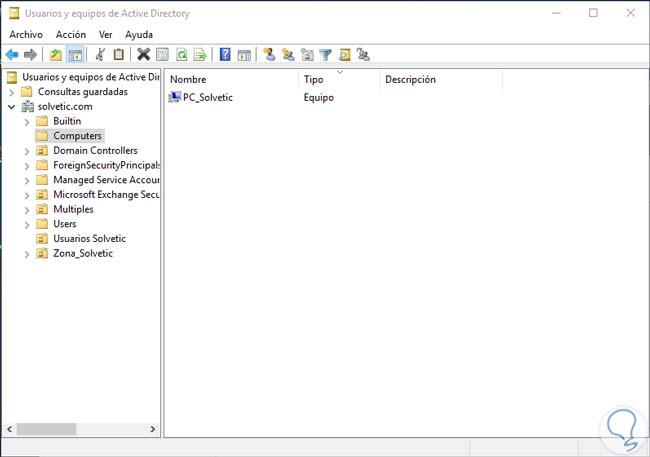The height and width of the screenshot is (457, 650).
Task: Click the Paste clipboard icon
Action: click(119, 54)
